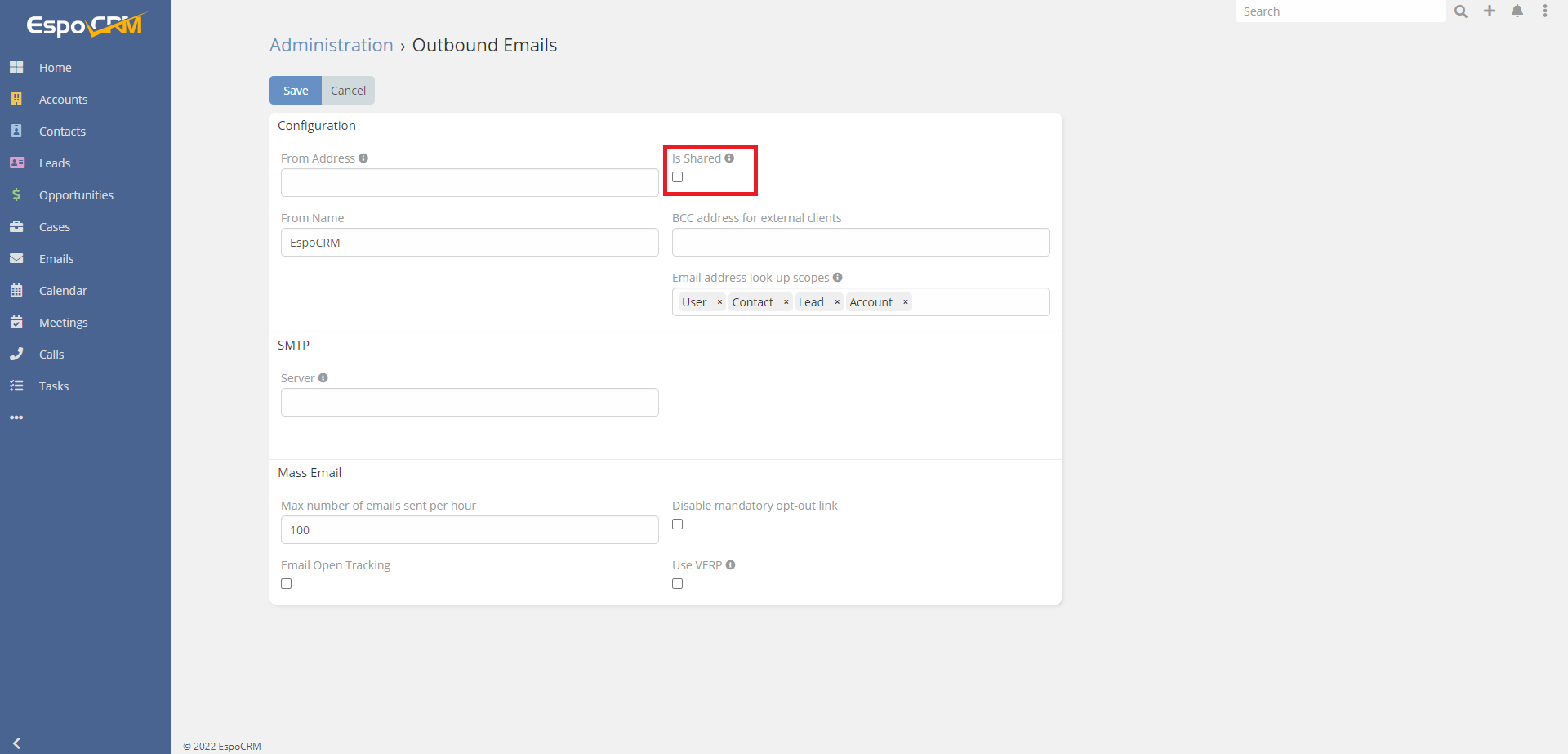Save the outbound email settings

click(x=295, y=90)
